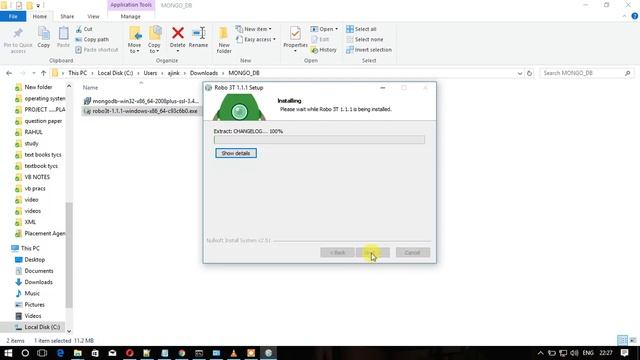Click Paste shortcut in ribbon
This screenshot has width=640, height=360.
(x=97, y=50)
